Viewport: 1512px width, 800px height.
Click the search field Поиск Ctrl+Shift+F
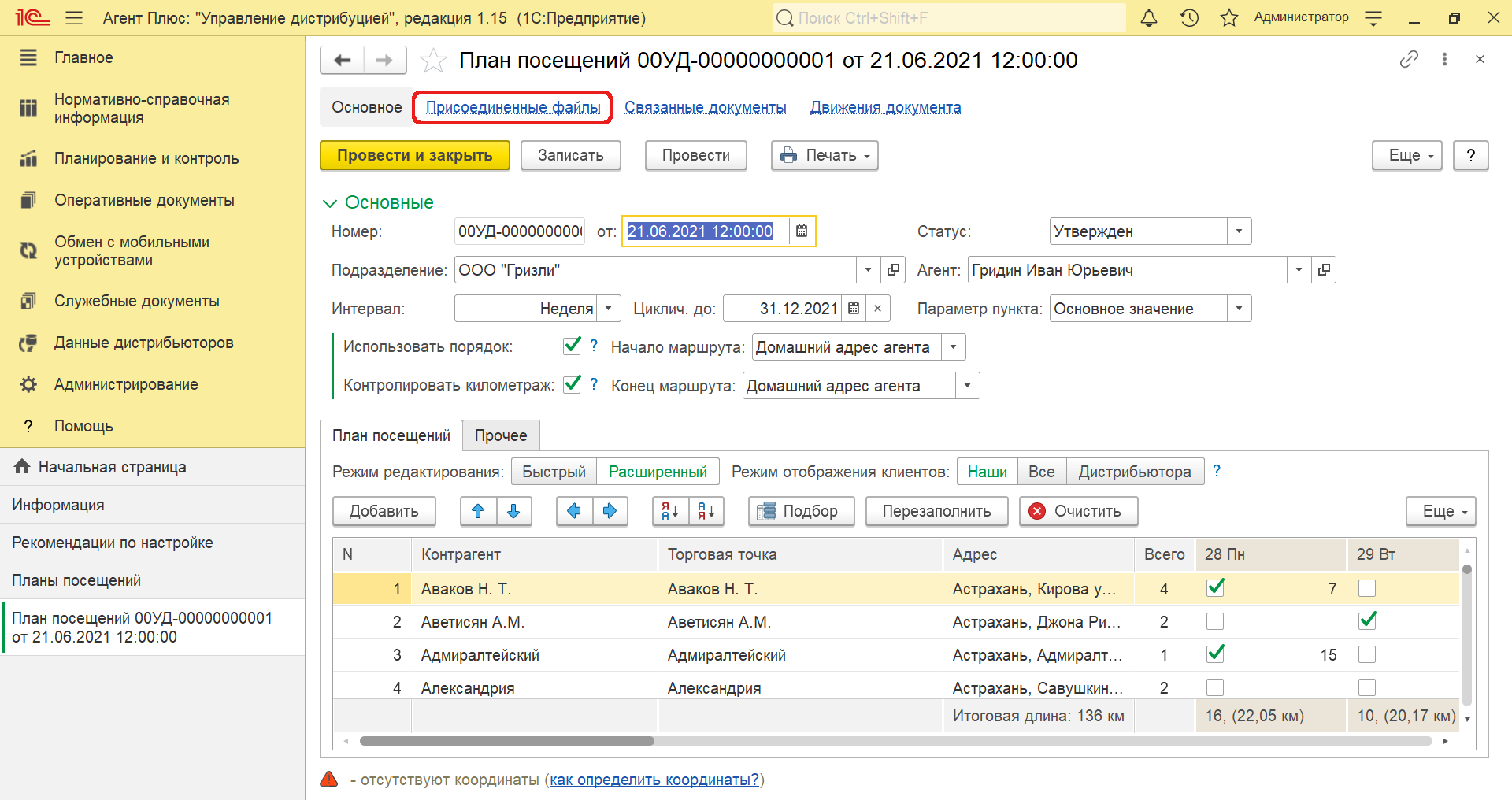pos(949,17)
